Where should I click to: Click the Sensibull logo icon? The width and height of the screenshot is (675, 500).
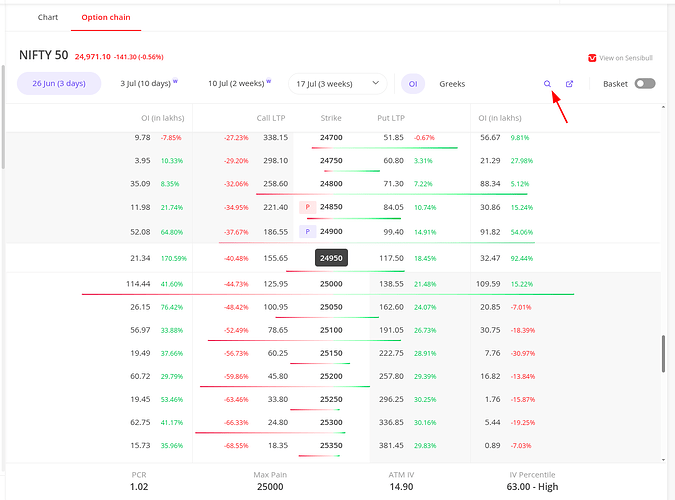(x=592, y=58)
